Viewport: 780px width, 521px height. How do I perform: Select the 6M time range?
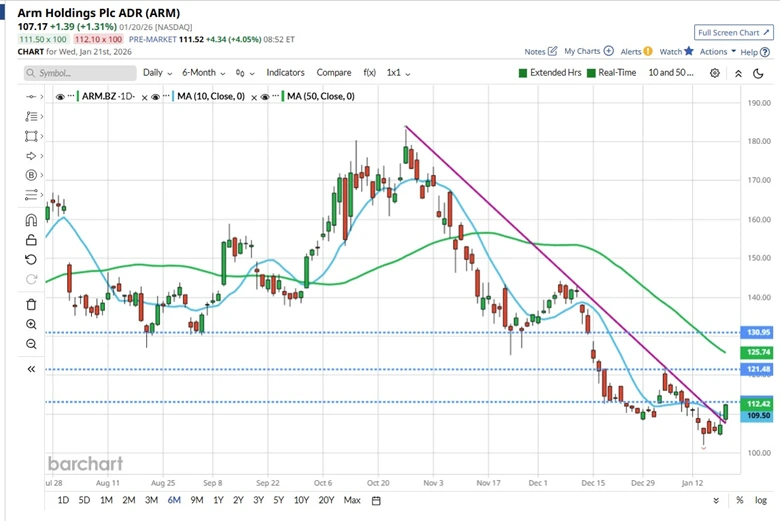pyautogui.click(x=174, y=500)
